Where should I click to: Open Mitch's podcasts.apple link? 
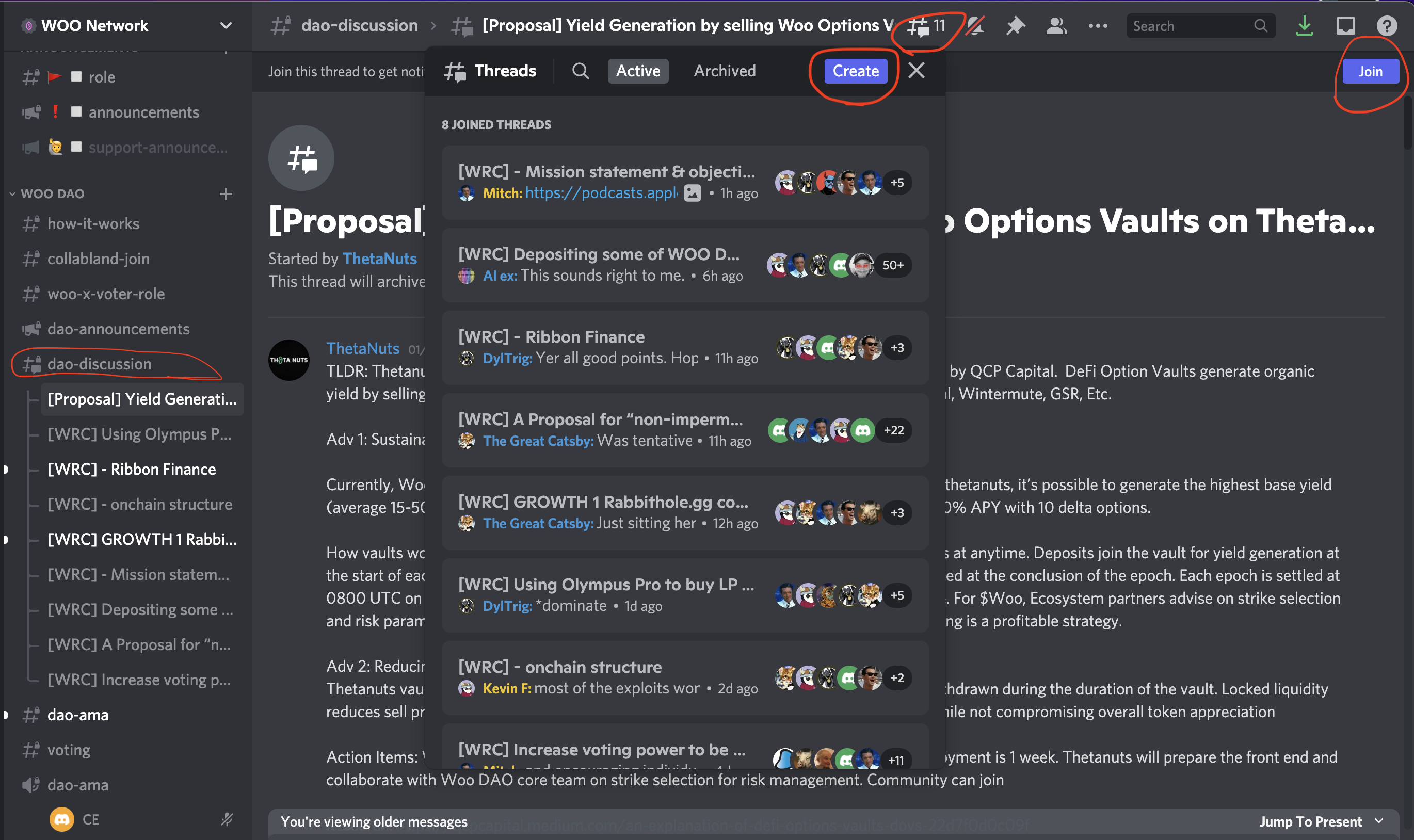601,193
